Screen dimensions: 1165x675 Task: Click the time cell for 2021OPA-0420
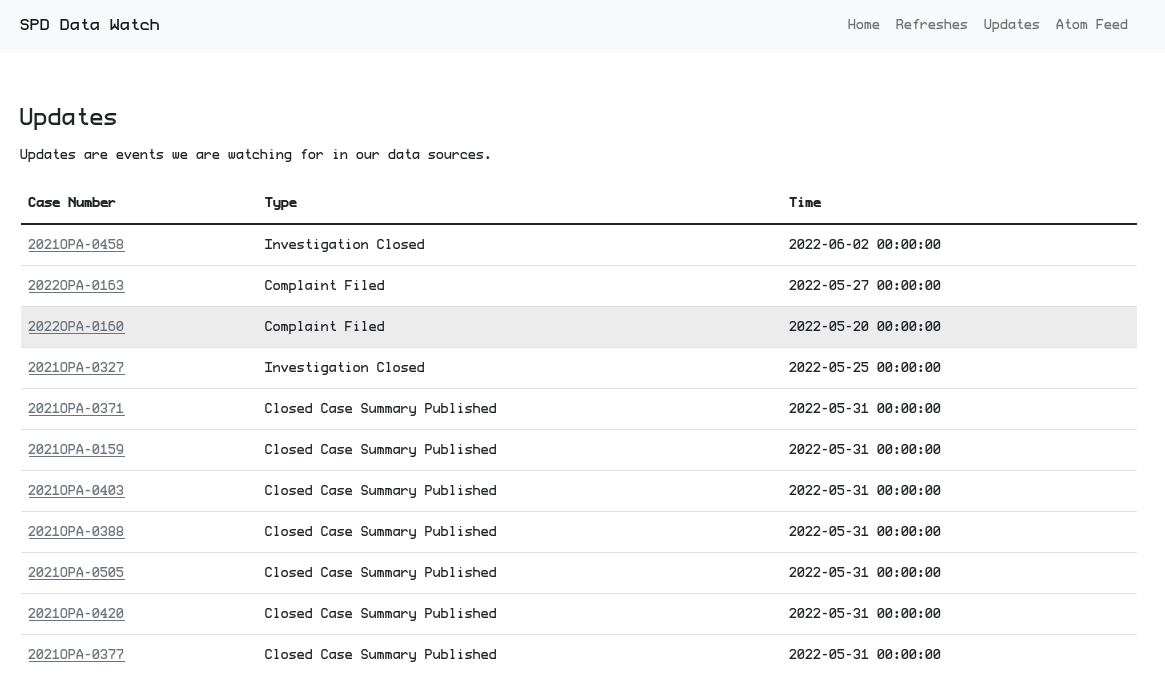click(x=864, y=613)
